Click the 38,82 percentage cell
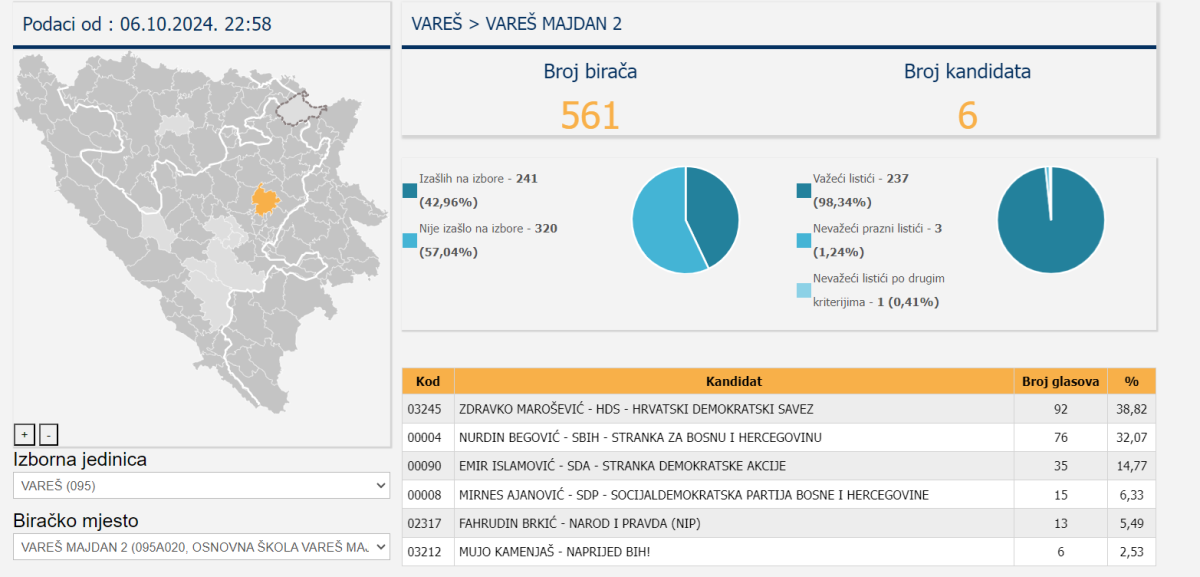The width and height of the screenshot is (1200, 577). (1131, 409)
